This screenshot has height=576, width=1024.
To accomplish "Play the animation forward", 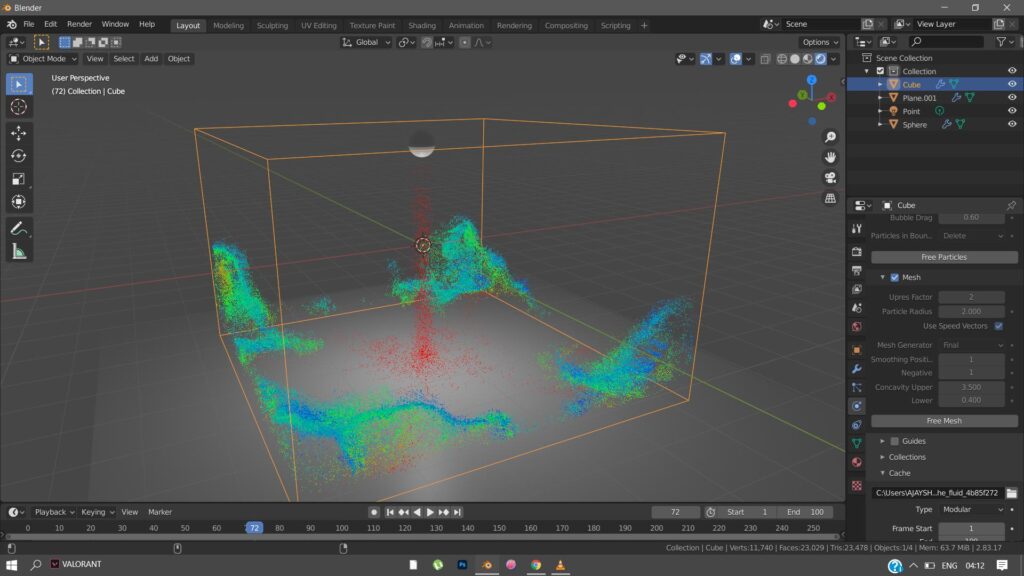I will (x=430, y=513).
